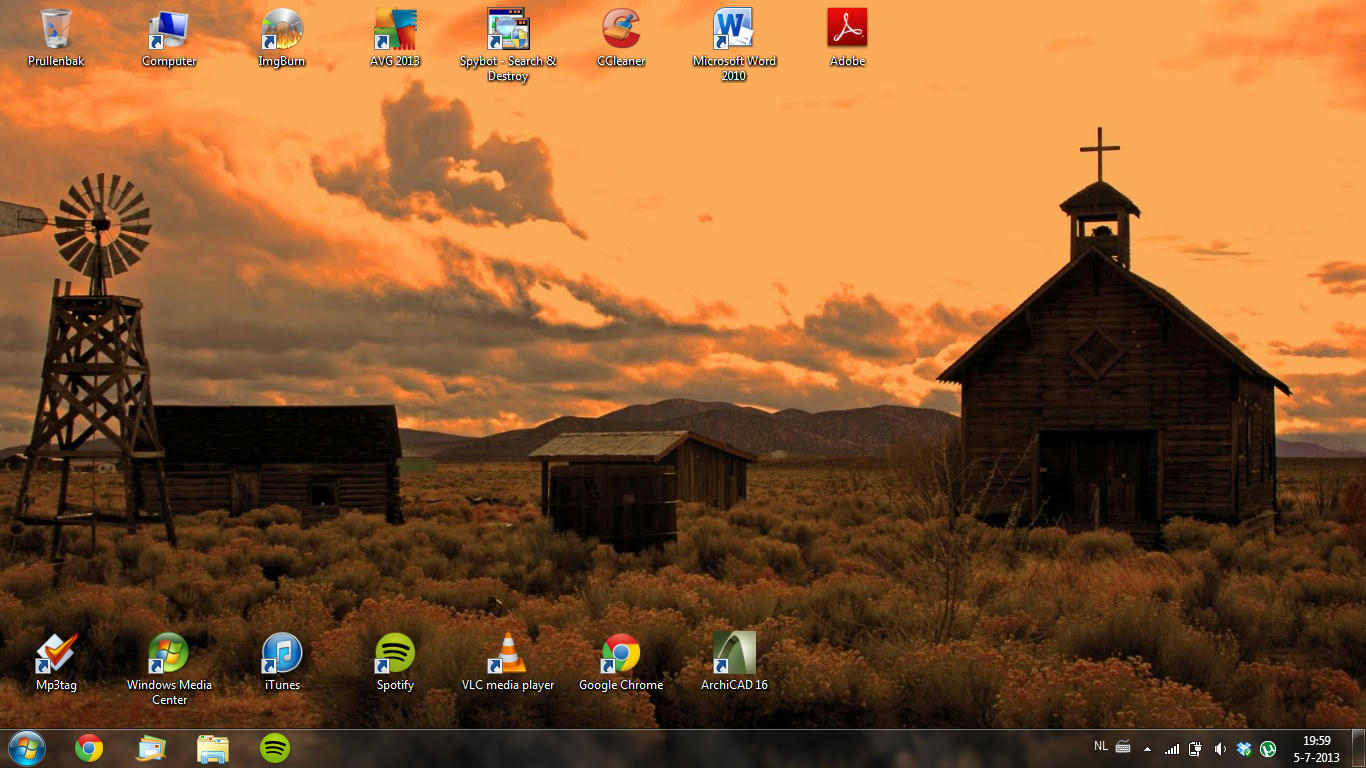1366x768 pixels.
Task: Select the iTunes desktop shortcut
Action: coord(282,654)
